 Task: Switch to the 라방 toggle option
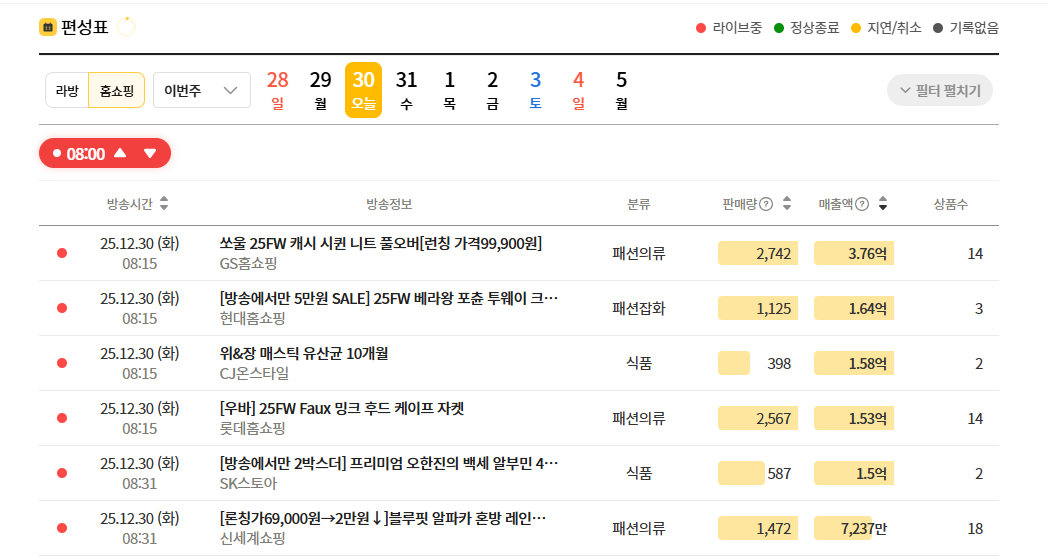[x=67, y=90]
